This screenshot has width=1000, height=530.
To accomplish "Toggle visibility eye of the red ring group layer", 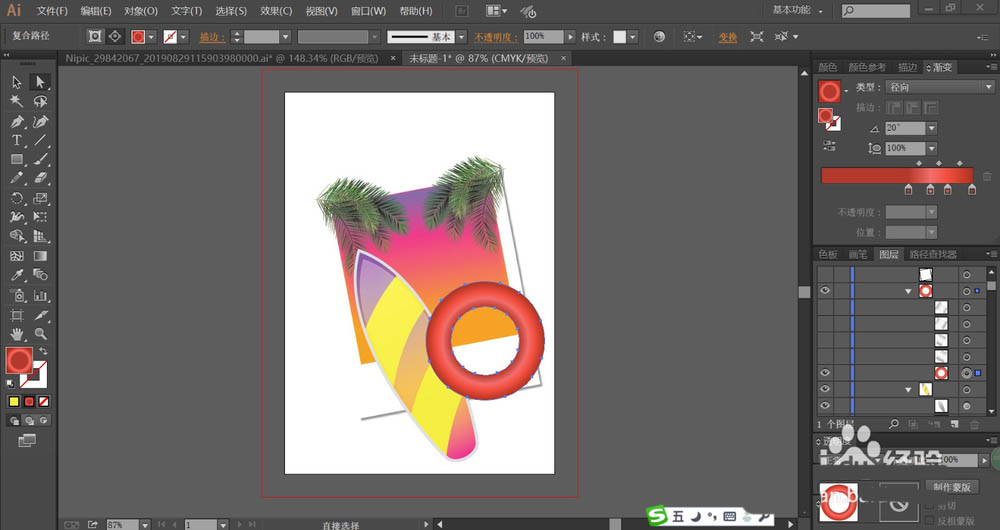I will click(825, 291).
